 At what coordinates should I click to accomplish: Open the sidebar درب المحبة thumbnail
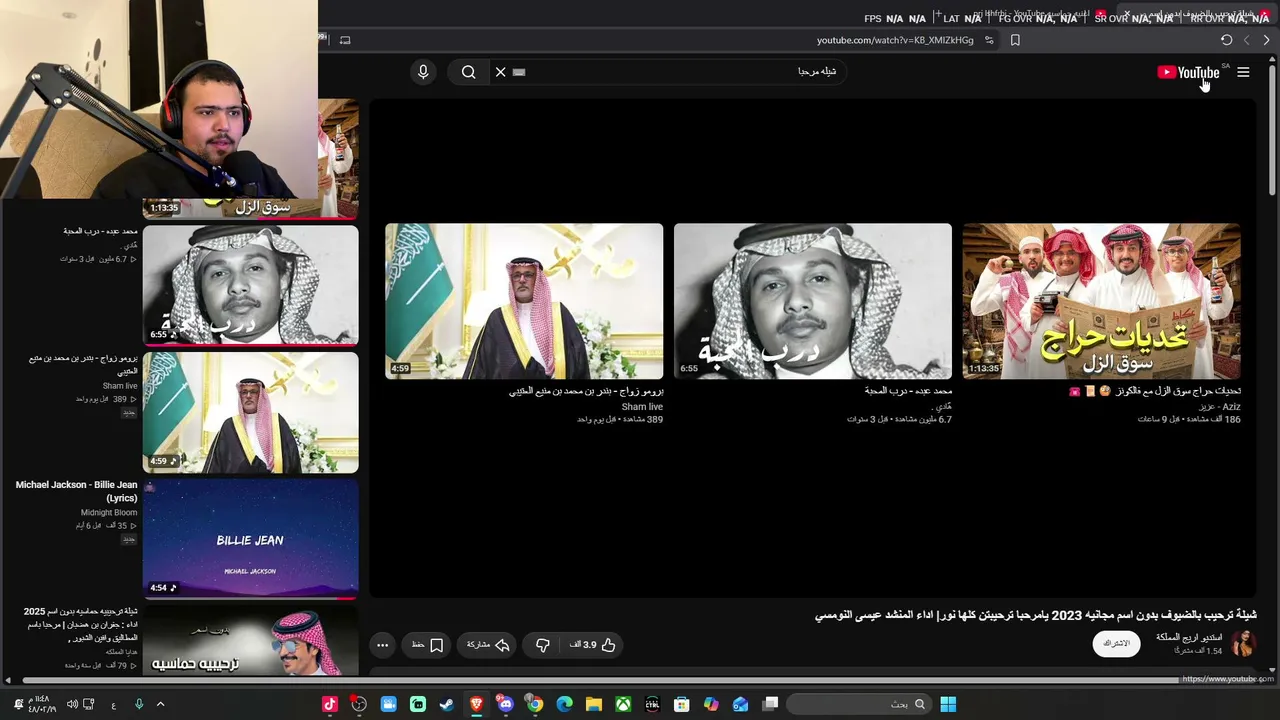point(250,285)
